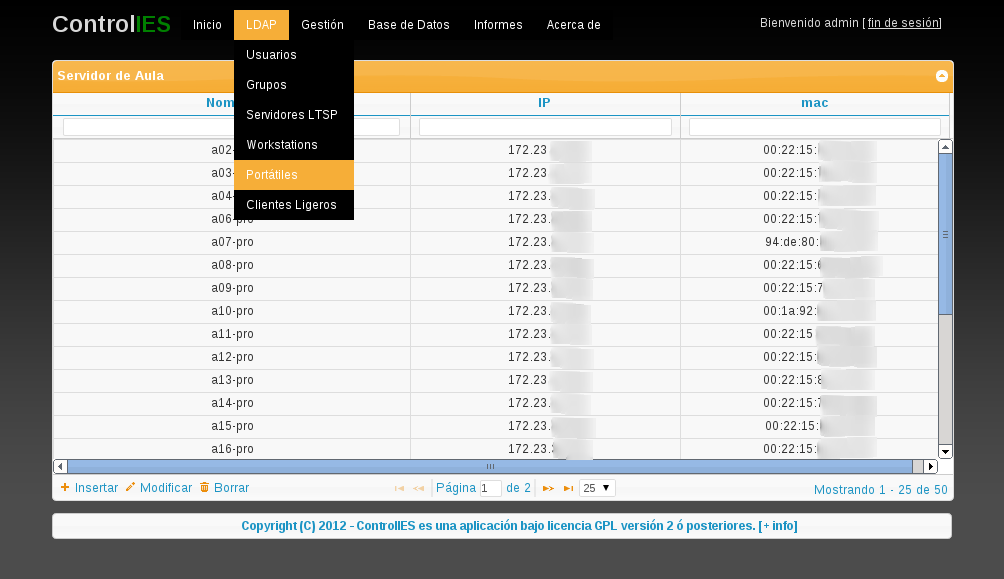Click the Borrar trash icon
The height and width of the screenshot is (579, 1004).
[x=204, y=487]
